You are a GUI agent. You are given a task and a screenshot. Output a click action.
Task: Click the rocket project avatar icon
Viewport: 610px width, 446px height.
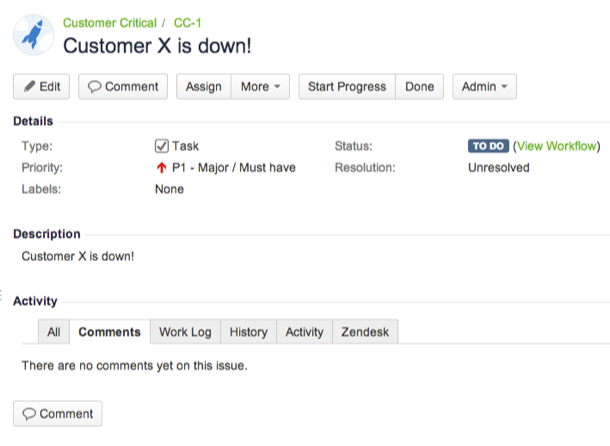(x=33, y=34)
